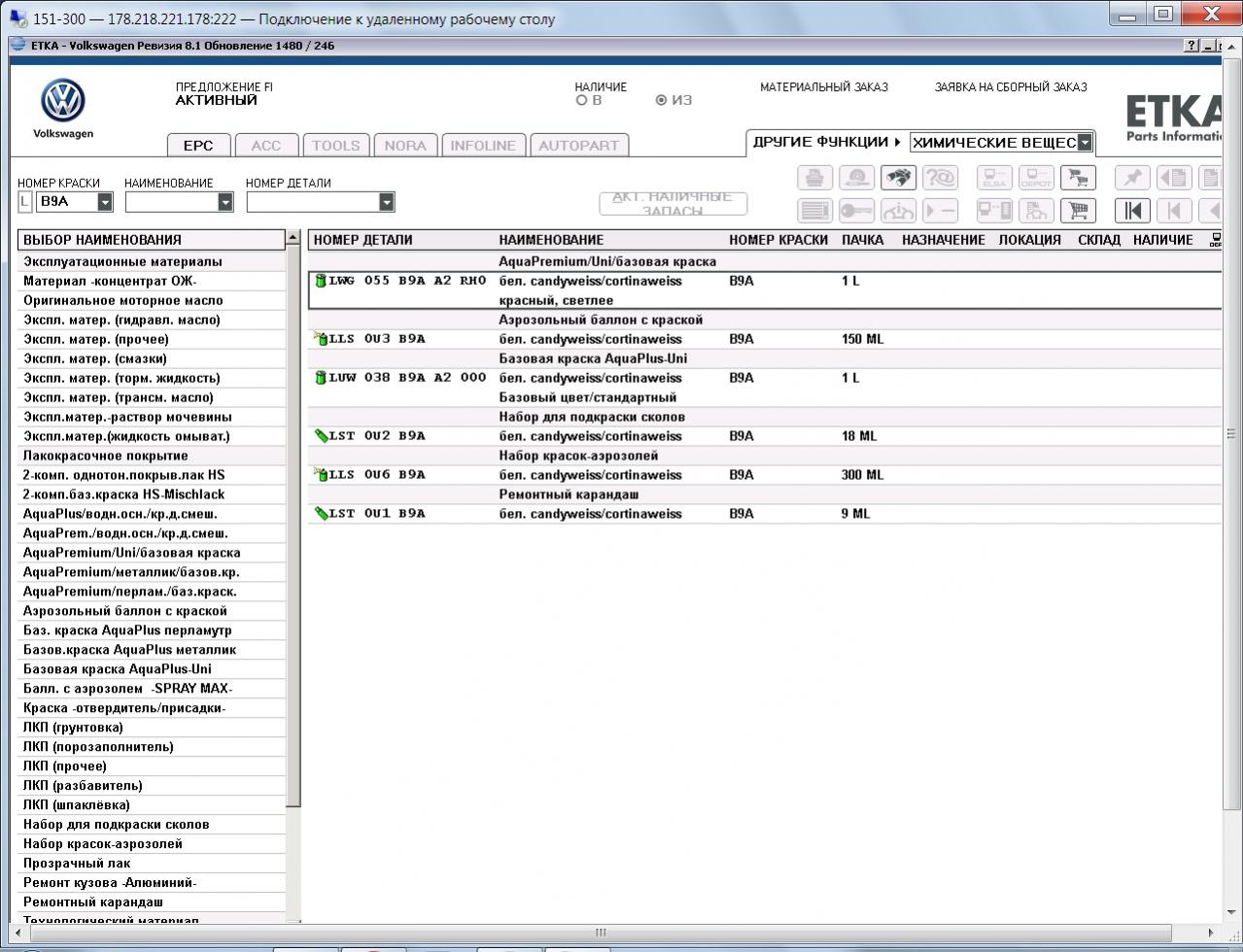Click the question-at email inquiry icon
This screenshot has height=952, width=1243.
click(x=940, y=178)
